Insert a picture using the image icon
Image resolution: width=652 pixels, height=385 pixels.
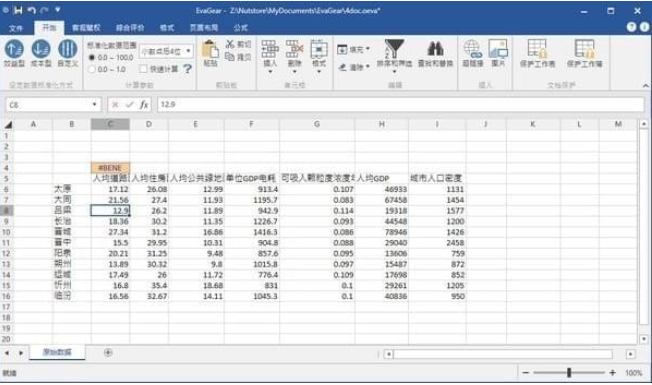pyautogui.click(x=498, y=49)
